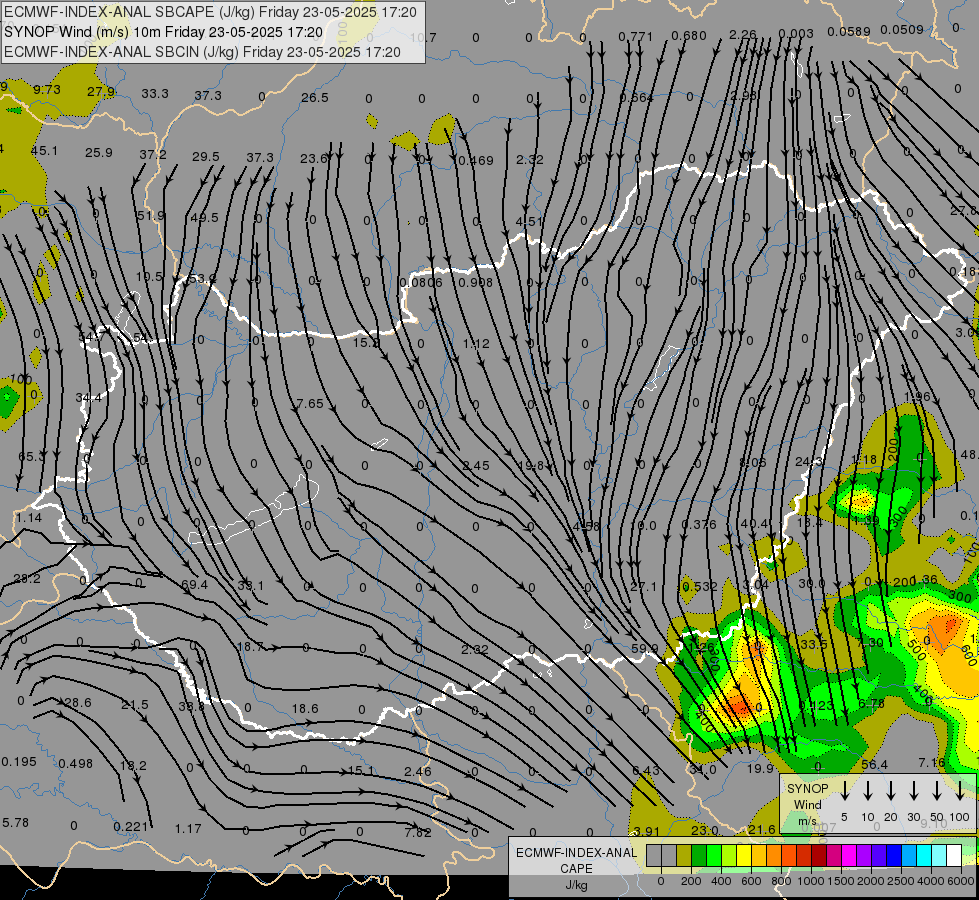The height and width of the screenshot is (900, 979).
Task: Click the map value '2.45'
Action: click(x=476, y=465)
